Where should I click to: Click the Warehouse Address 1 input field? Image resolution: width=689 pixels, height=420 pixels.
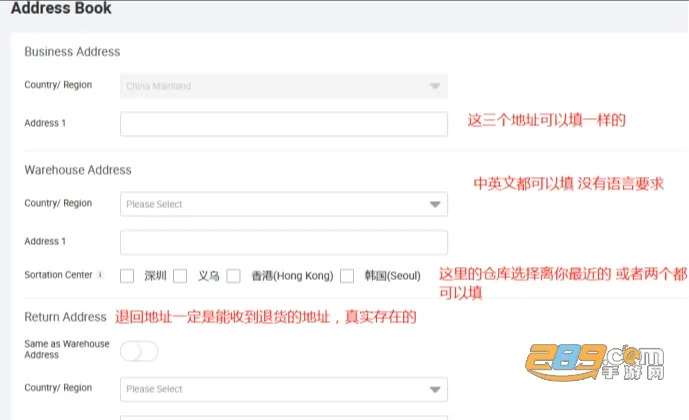284,243
